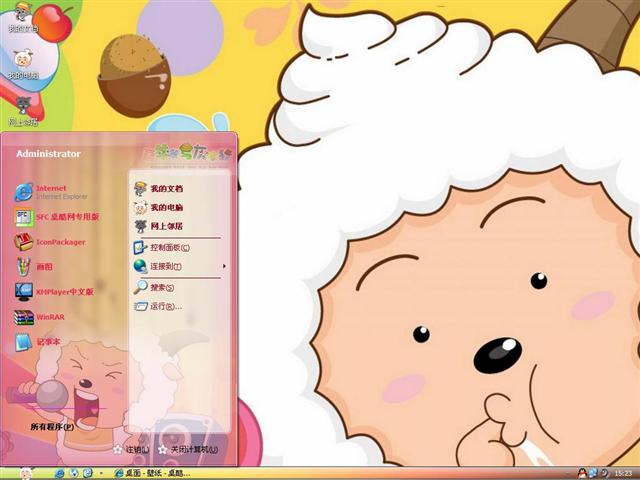Launch KMPlayer中文版 from the Start menu
Image resolution: width=640 pixels, height=480 pixels.
click(x=54, y=292)
